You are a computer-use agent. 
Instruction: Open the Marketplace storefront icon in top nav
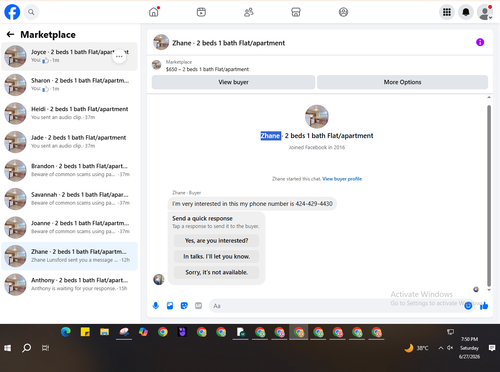[296, 12]
